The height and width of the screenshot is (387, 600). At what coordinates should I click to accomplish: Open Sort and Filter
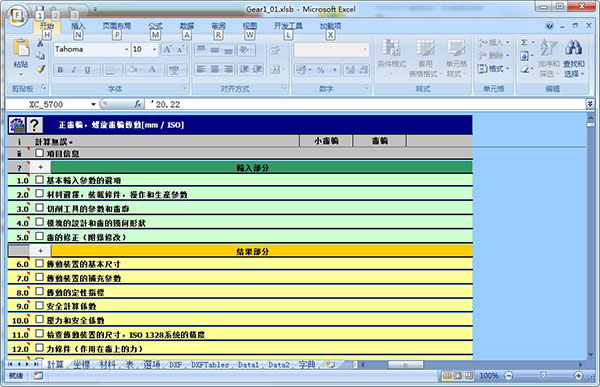pyautogui.click(x=548, y=57)
